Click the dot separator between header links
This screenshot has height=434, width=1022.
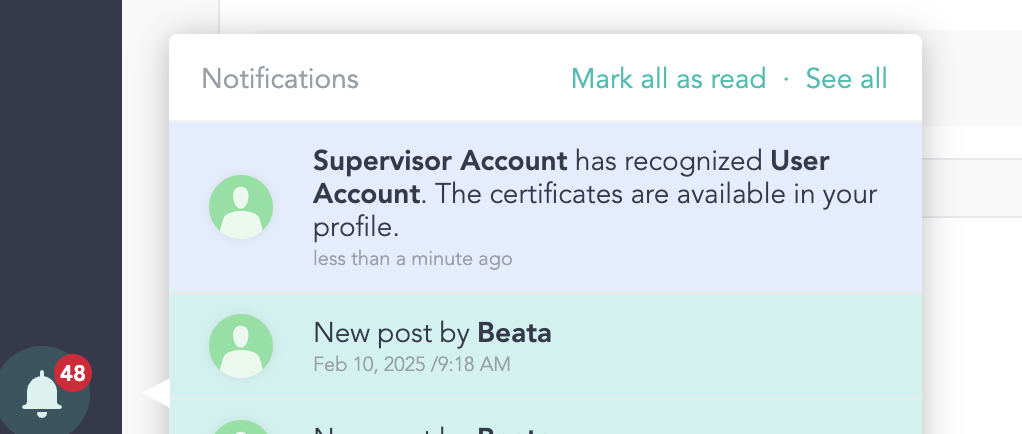coord(786,78)
